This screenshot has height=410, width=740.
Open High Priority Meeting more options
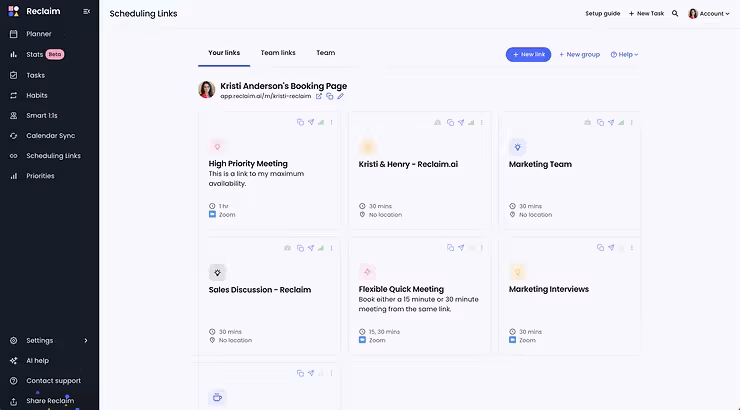(331, 122)
